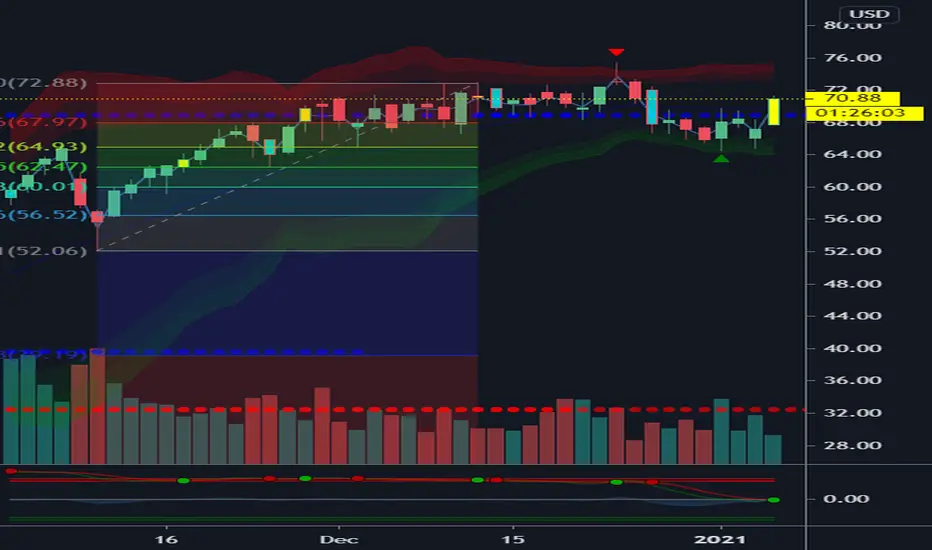Select the 70.88 current price label

(x=852, y=98)
